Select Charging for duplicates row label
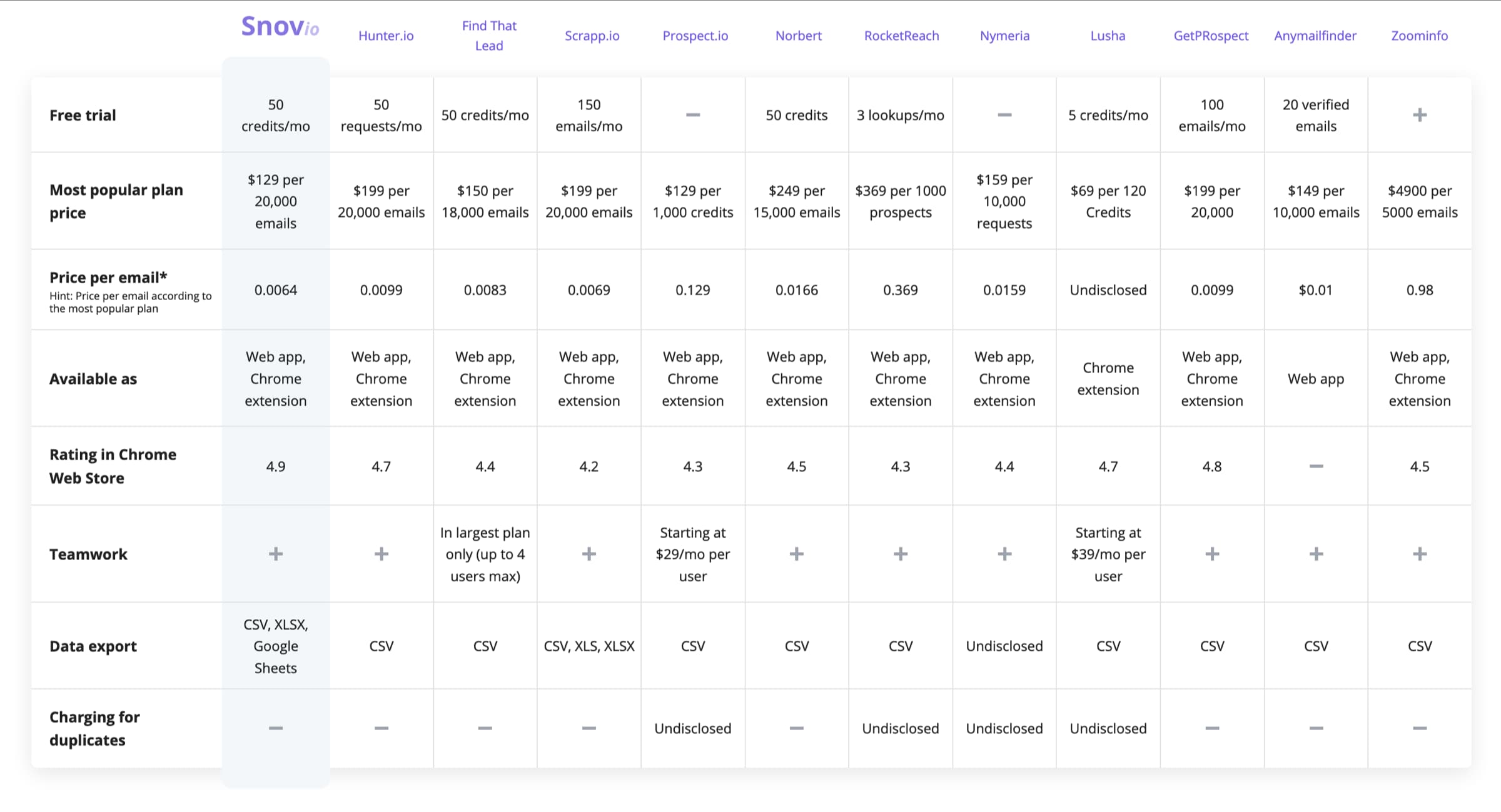 coord(94,728)
